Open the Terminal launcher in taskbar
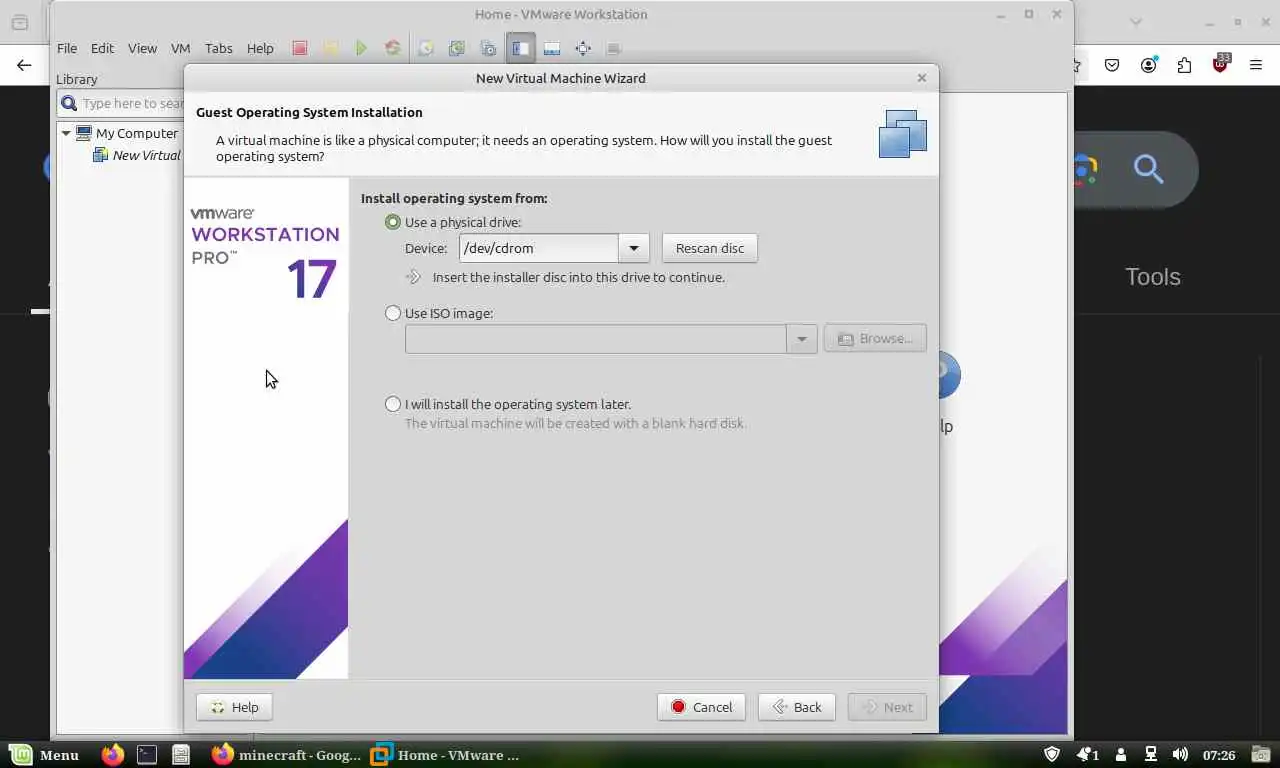Screen dimensions: 1280x768 pyautogui.click(x=147, y=754)
